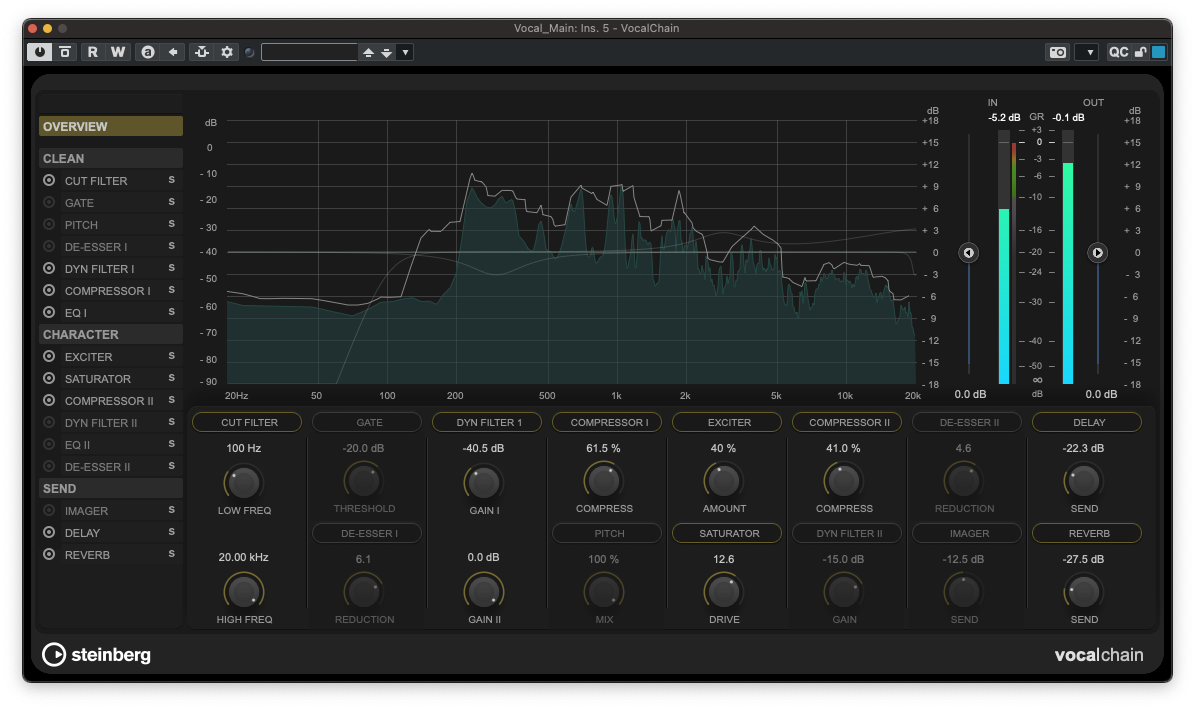Open the preset management dropdown arrow
Viewport: 1195px width, 709px height.
coord(405,53)
